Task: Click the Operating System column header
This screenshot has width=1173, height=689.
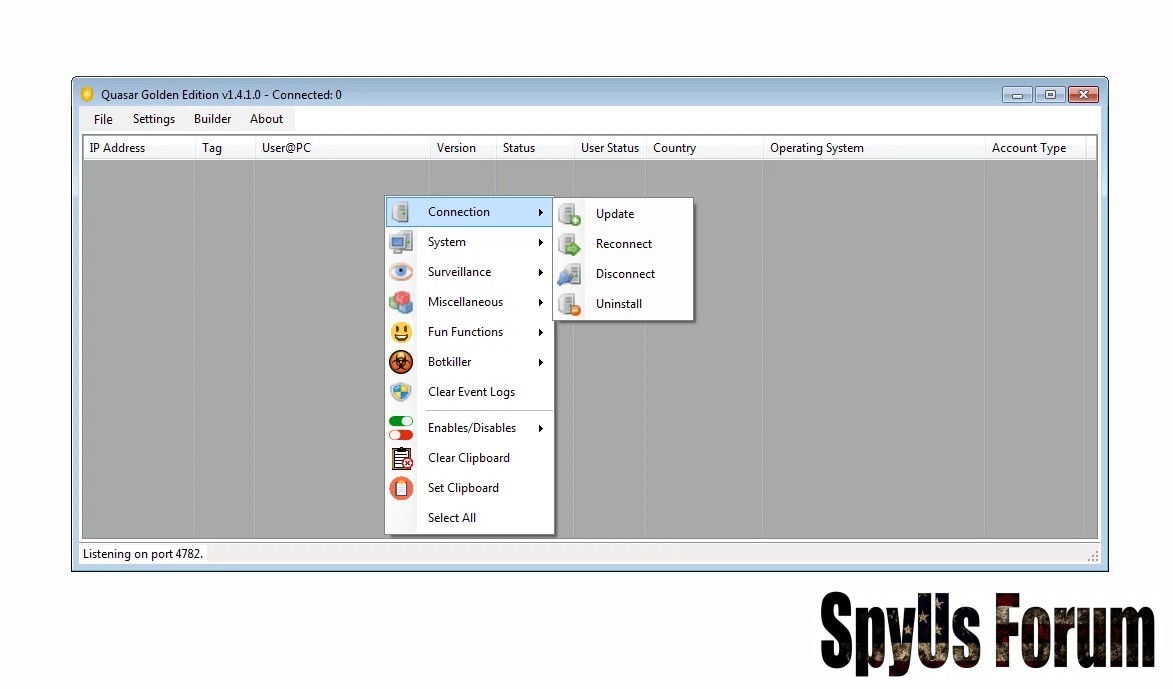Action: [816, 148]
